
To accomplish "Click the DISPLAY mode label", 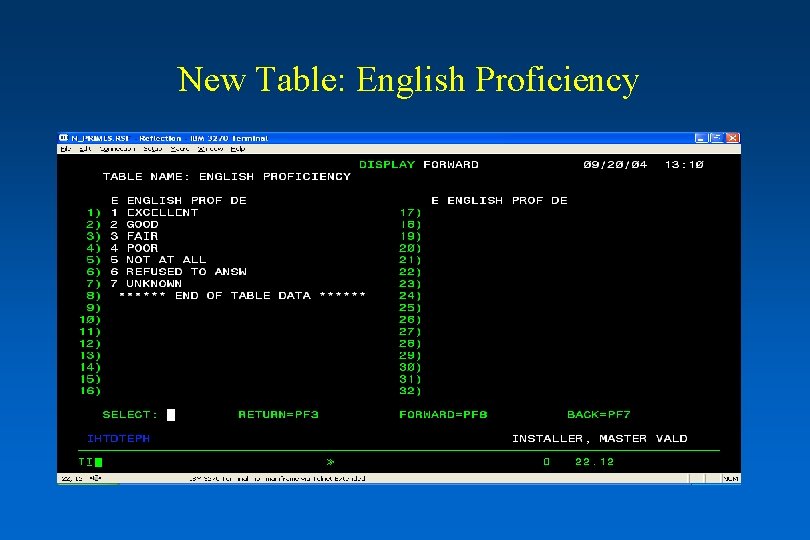I will point(387,165).
